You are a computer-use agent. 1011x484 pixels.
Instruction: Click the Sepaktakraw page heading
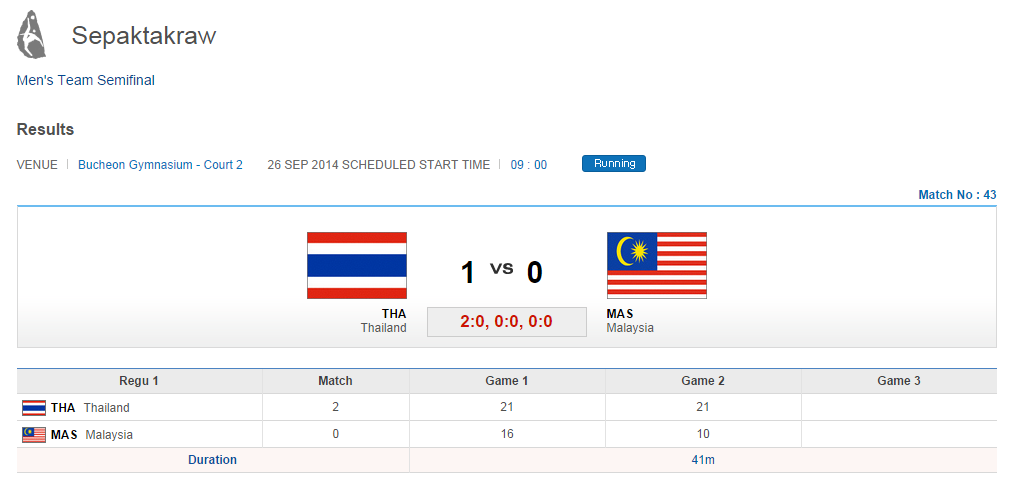pos(144,36)
